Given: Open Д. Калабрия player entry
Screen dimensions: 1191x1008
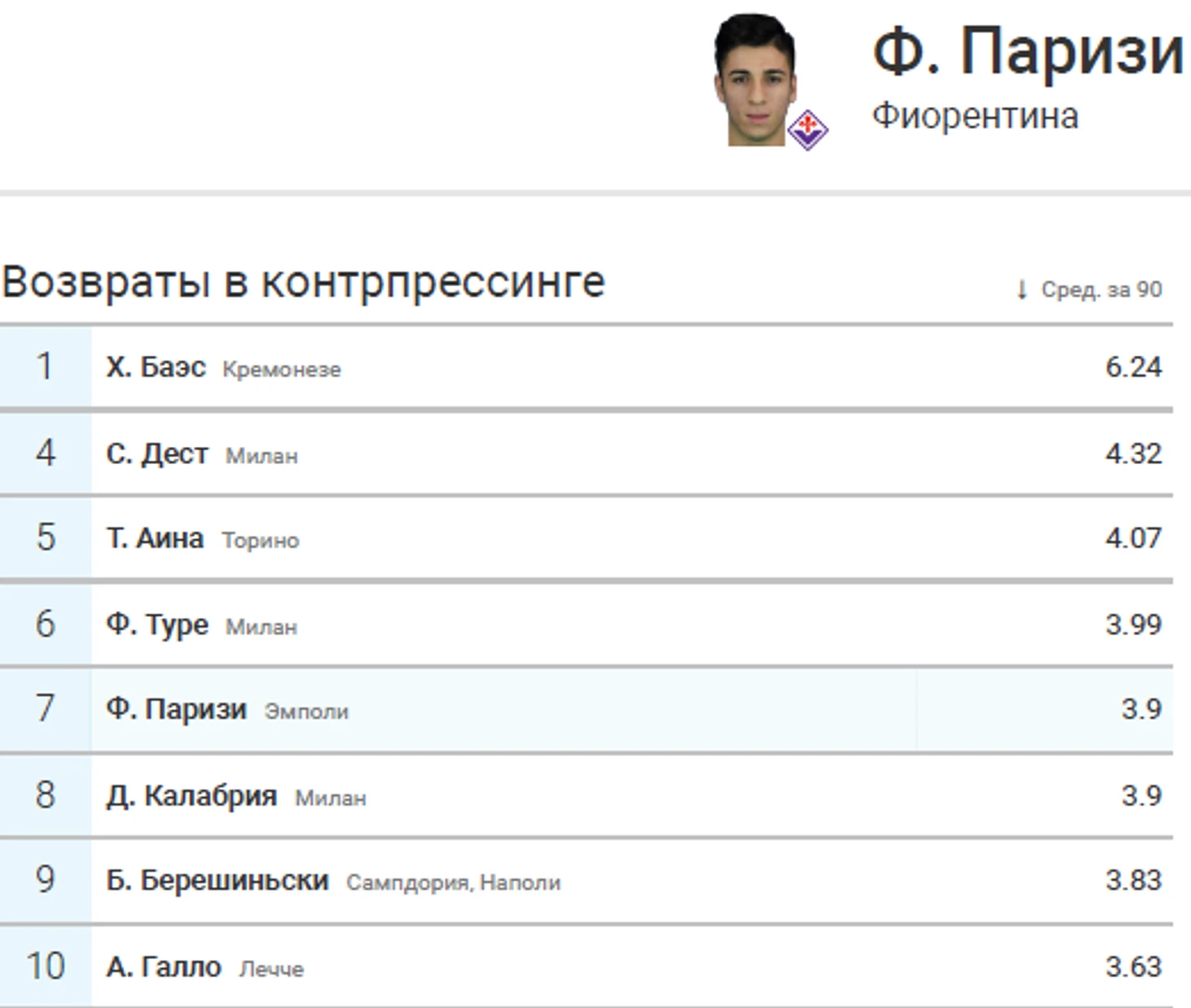Looking at the screenshot, I should pos(192,796).
